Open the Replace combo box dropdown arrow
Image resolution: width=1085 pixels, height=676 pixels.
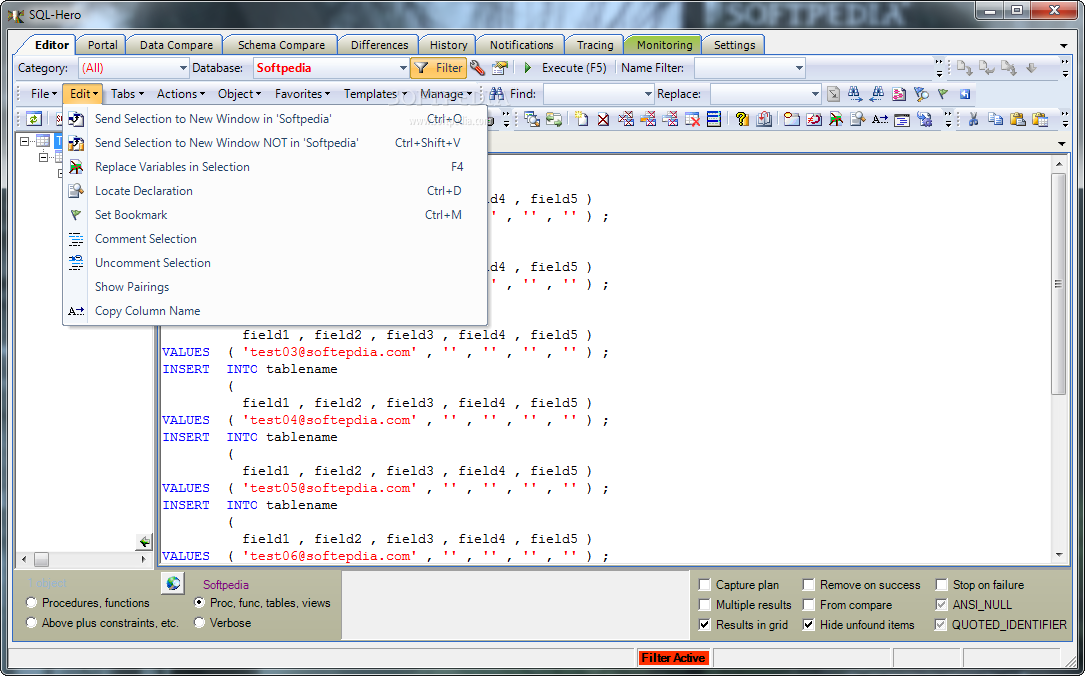point(815,93)
